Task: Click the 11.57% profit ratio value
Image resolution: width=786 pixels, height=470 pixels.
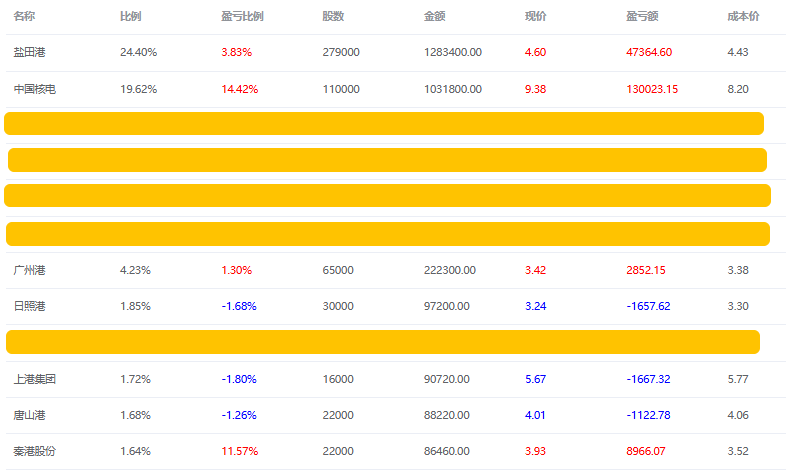Action: [x=240, y=451]
